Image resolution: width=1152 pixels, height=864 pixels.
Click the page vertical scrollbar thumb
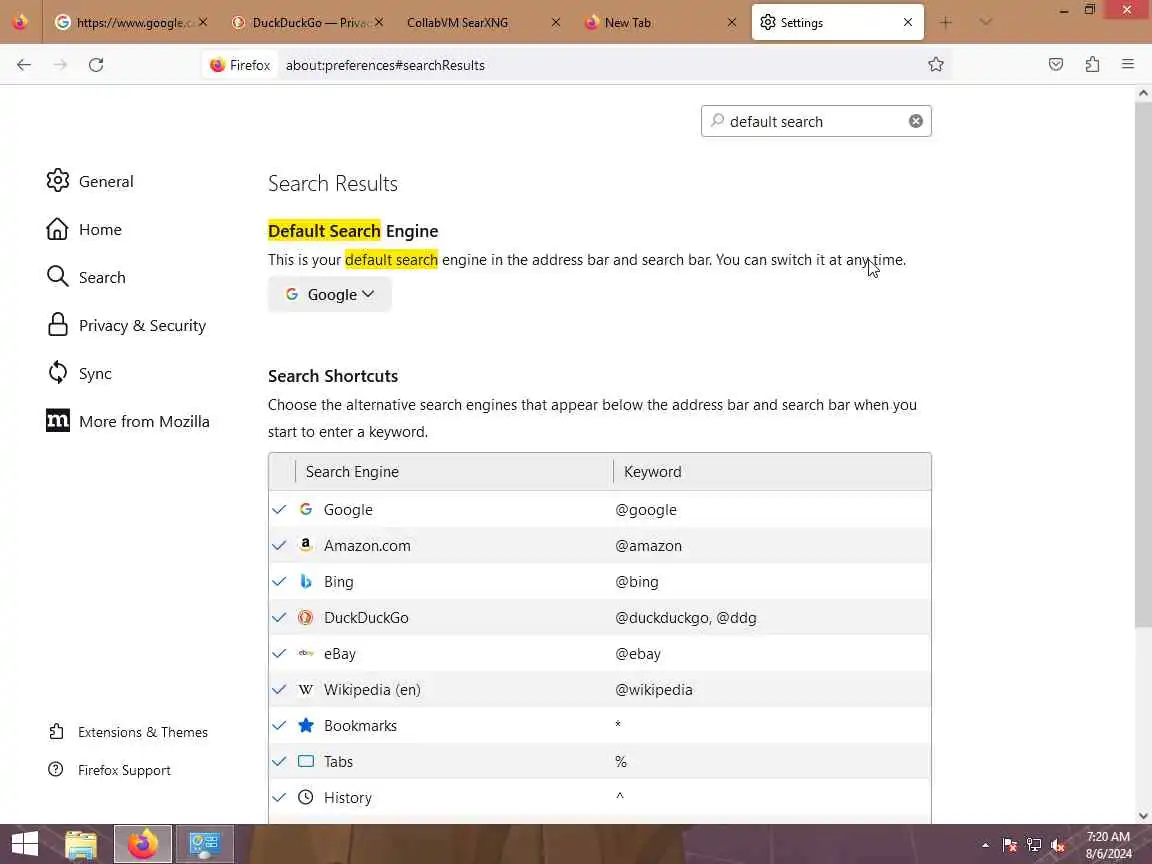[1142, 364]
